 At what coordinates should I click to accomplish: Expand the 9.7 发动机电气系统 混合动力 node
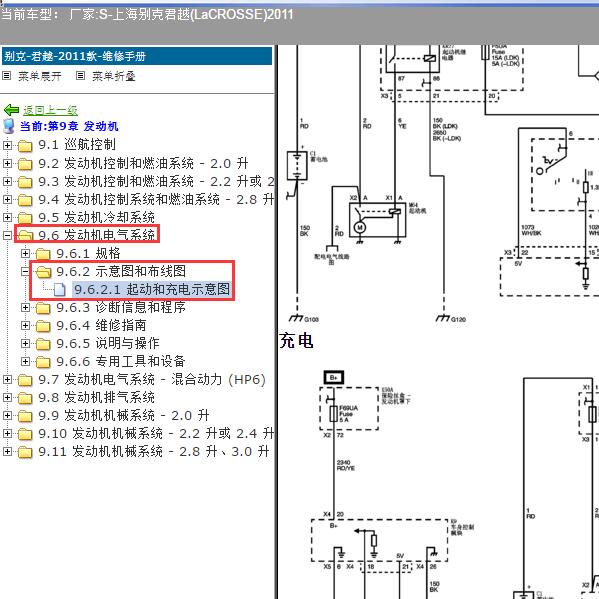(x=7, y=379)
